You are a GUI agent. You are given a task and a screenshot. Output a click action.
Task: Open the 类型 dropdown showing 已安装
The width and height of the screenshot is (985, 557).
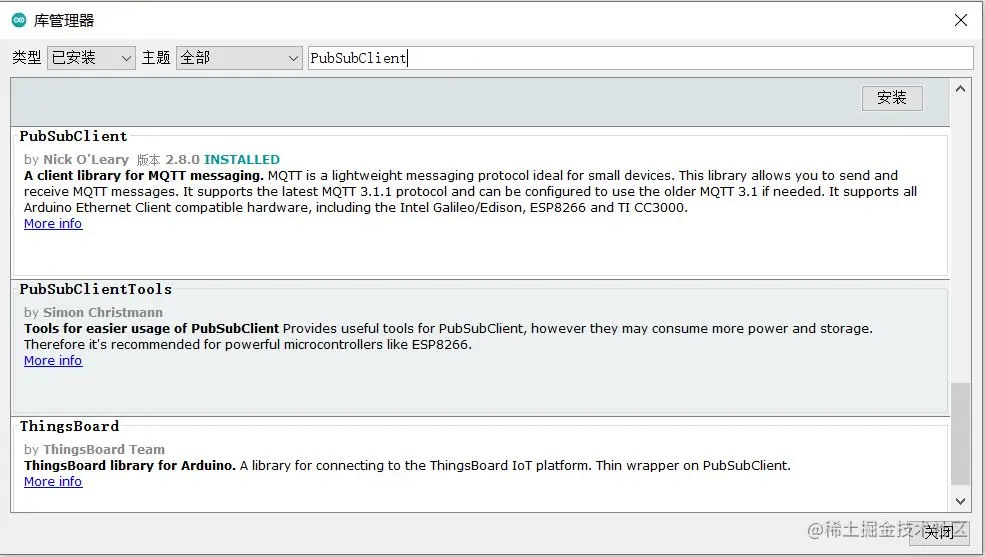91,58
